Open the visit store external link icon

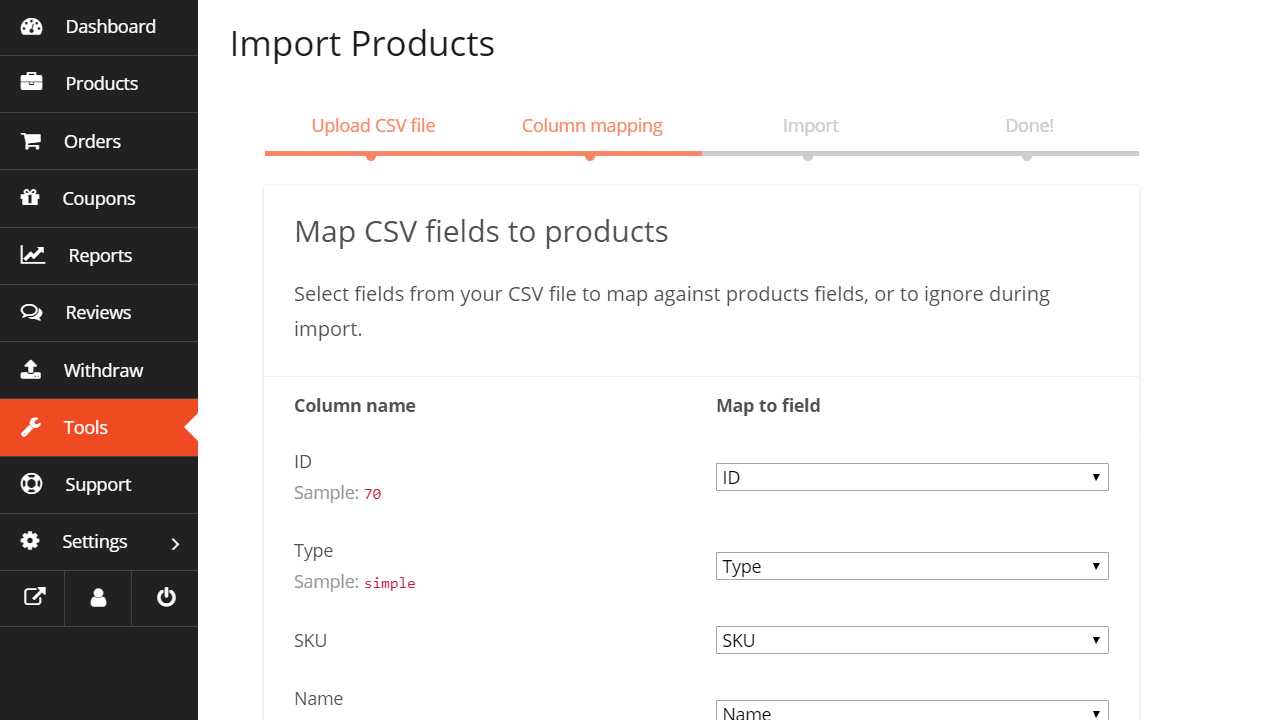click(34, 597)
